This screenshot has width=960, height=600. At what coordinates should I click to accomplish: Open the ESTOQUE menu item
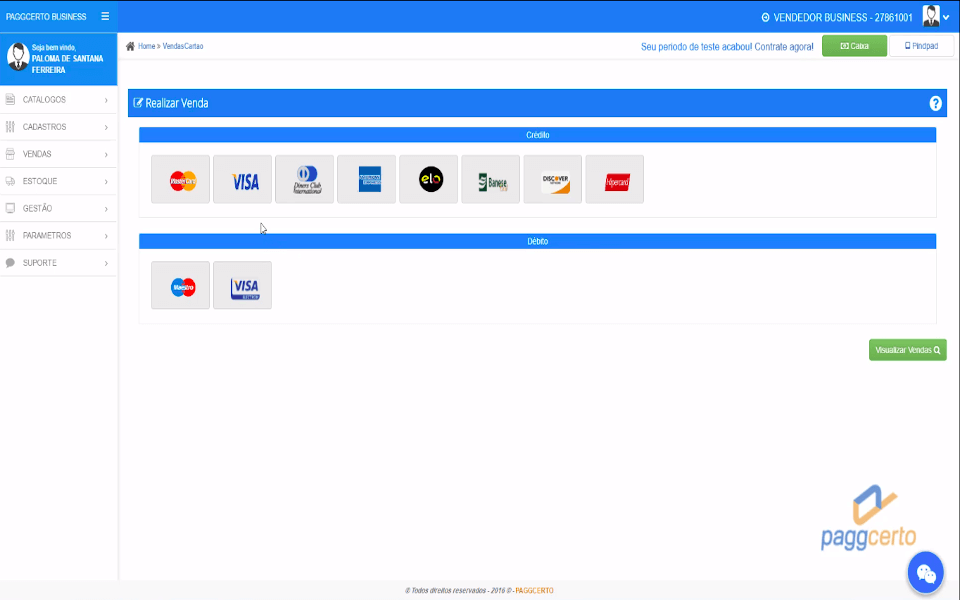pos(58,181)
